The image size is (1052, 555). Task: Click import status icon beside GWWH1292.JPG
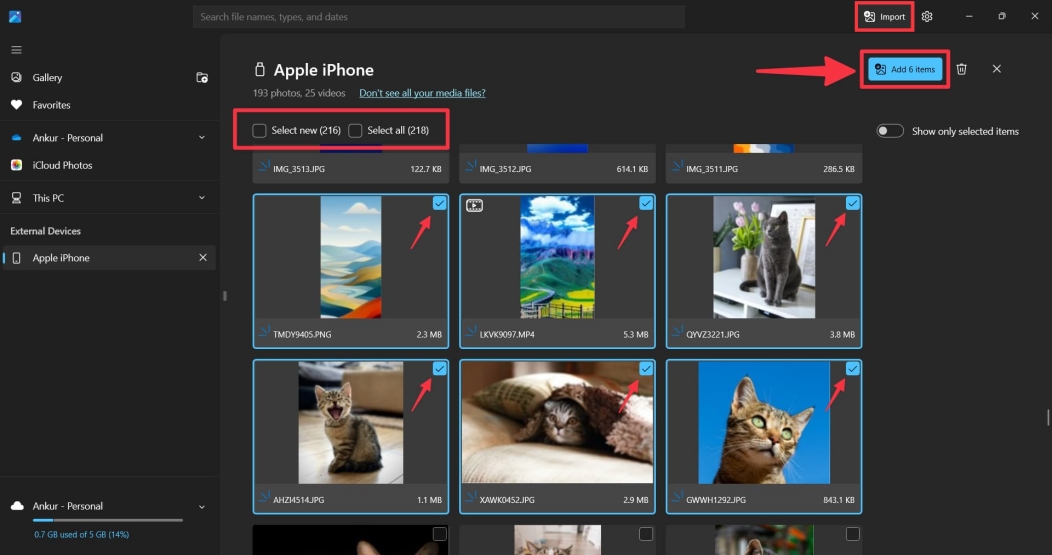pyautogui.click(x=678, y=498)
